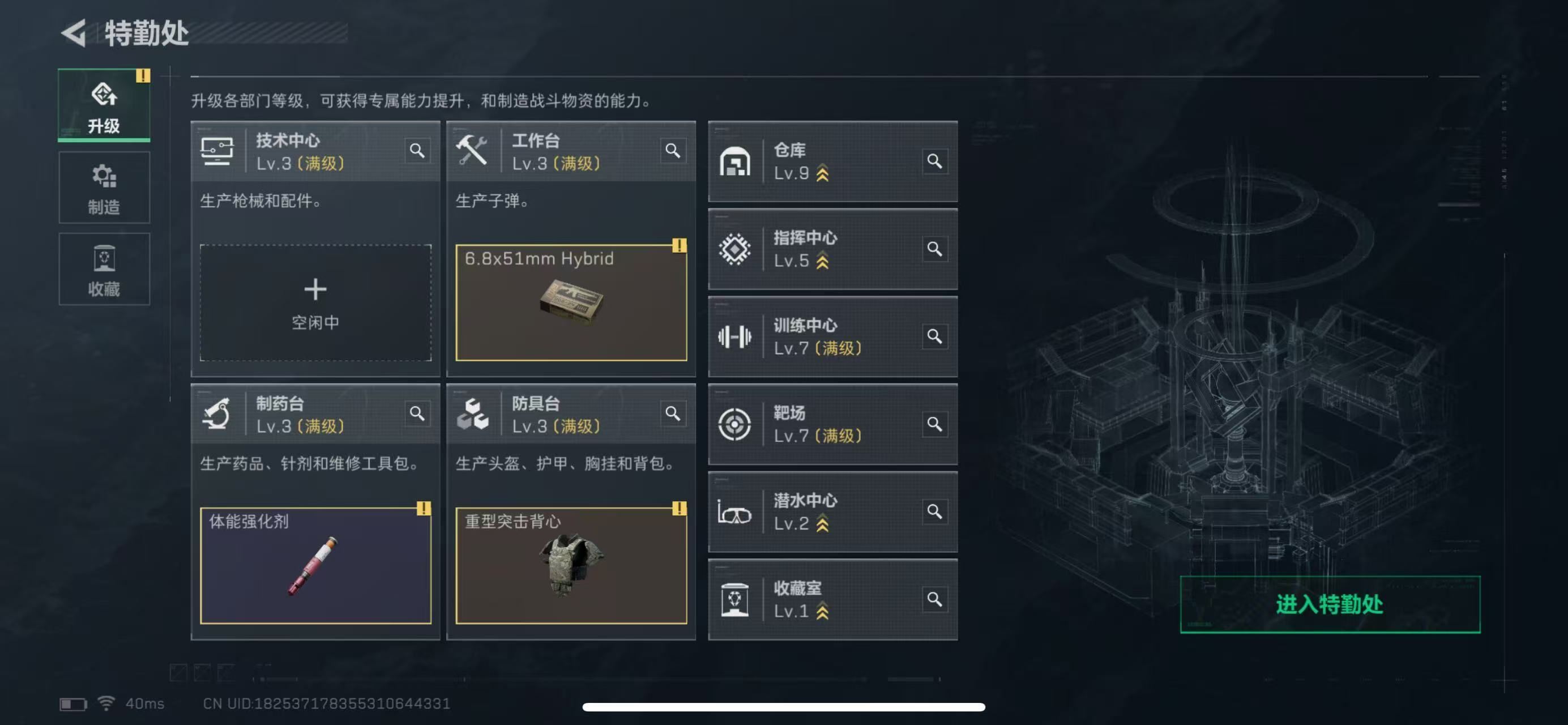Open magnifier details for 工作台
This screenshot has width=1568, height=725.
(673, 150)
